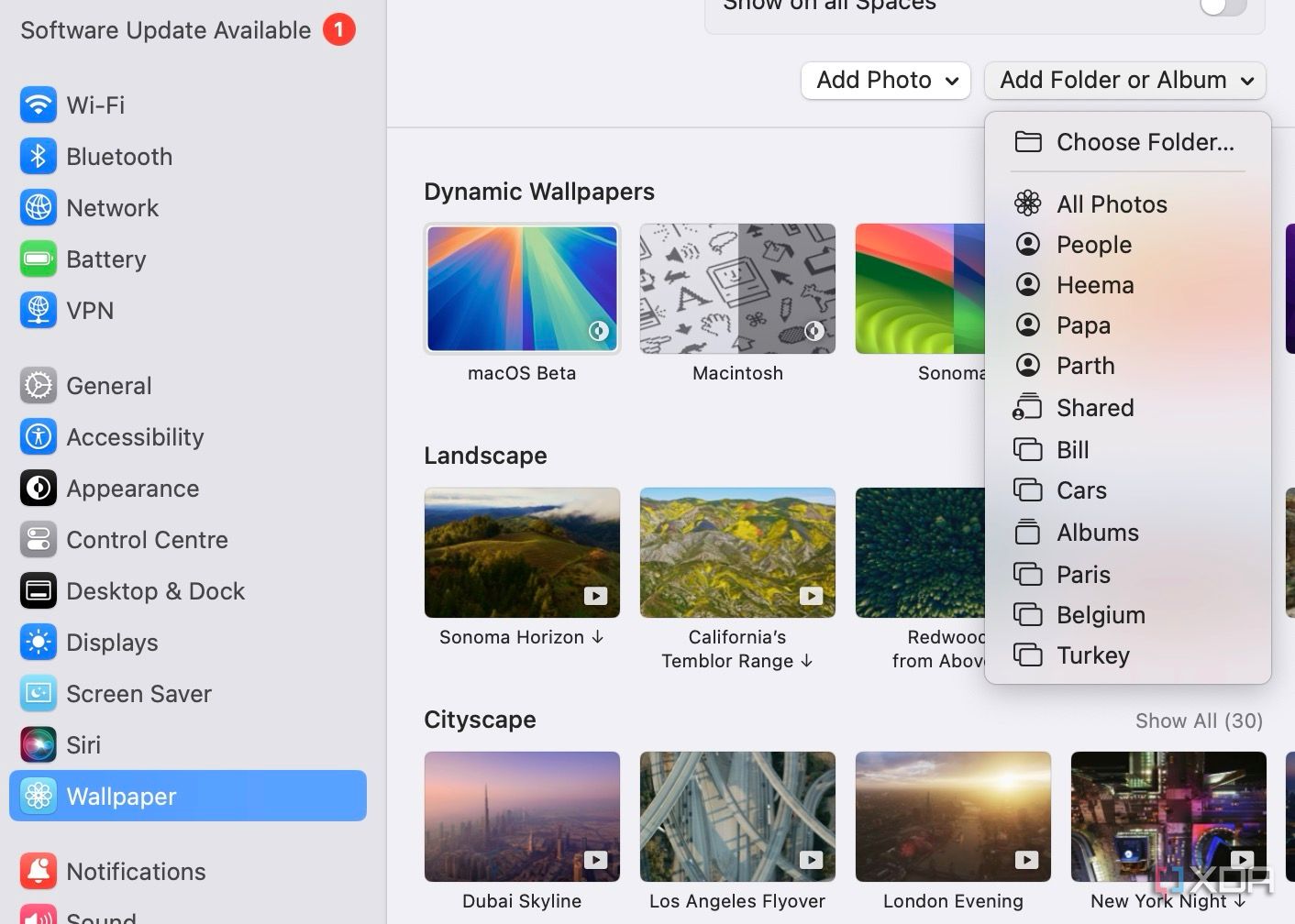Open Control Centre icon
1295x924 pixels.
tap(39, 539)
